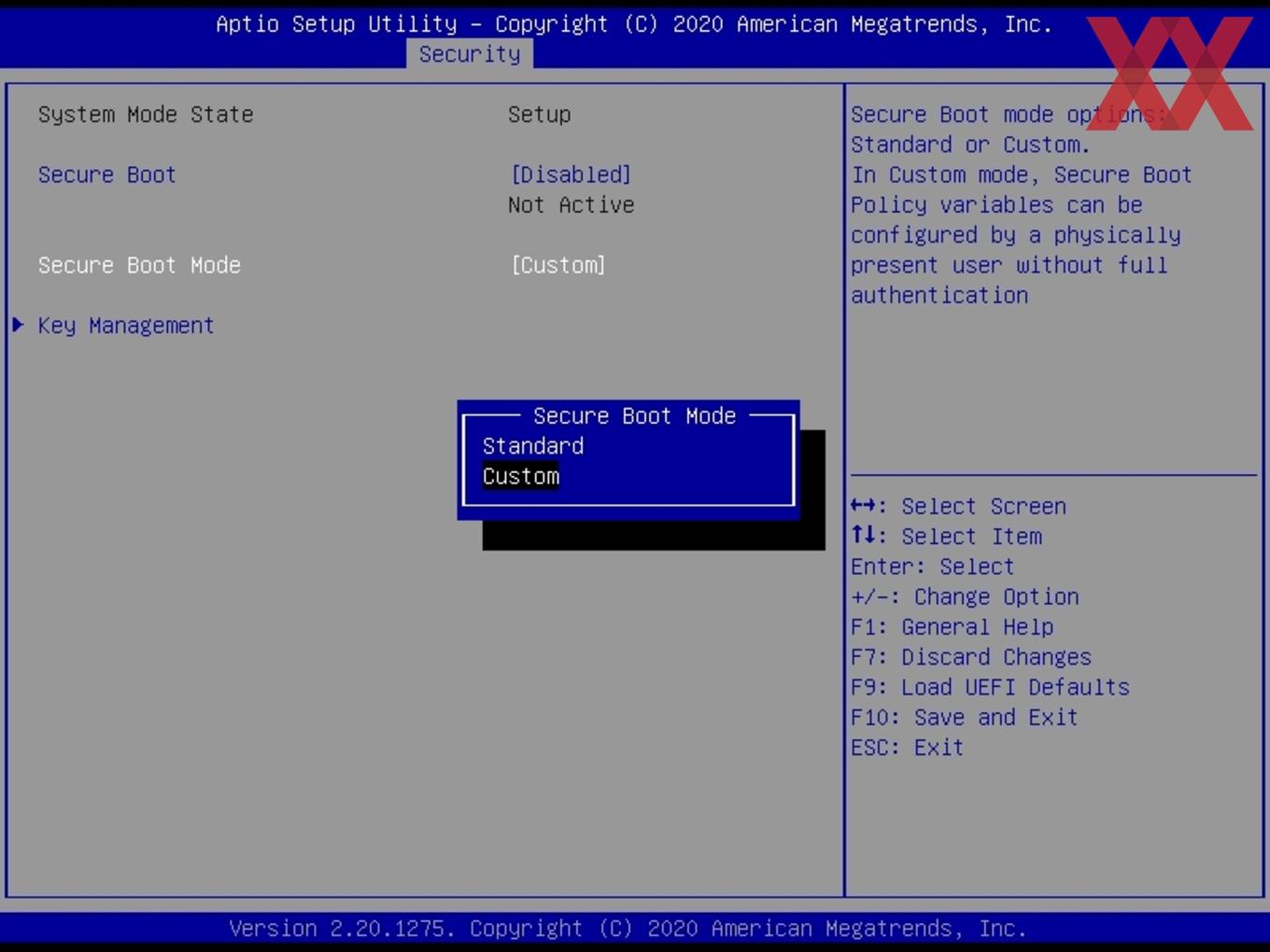Click the help text 'Standard or Custom.'
This screenshot has width=1270, height=952.
970,145
